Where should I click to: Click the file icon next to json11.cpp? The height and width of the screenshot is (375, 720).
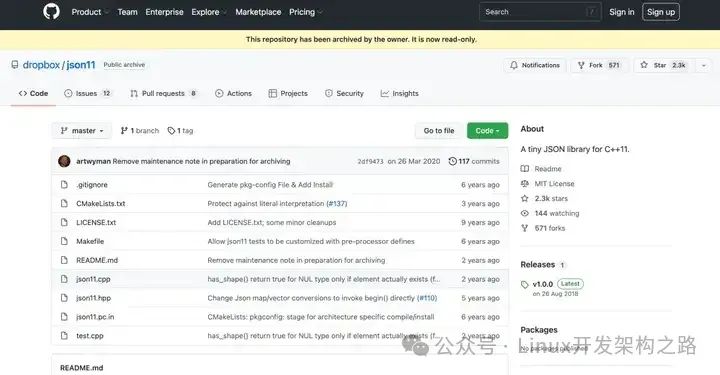click(x=64, y=279)
